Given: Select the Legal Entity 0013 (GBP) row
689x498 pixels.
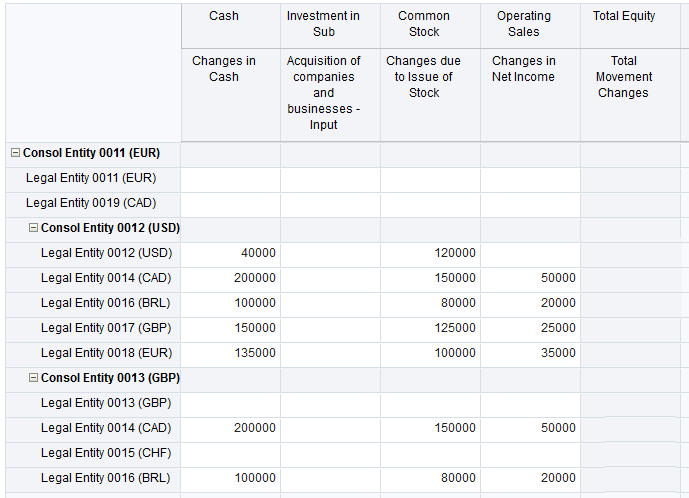Looking at the screenshot, I should [x=106, y=403].
